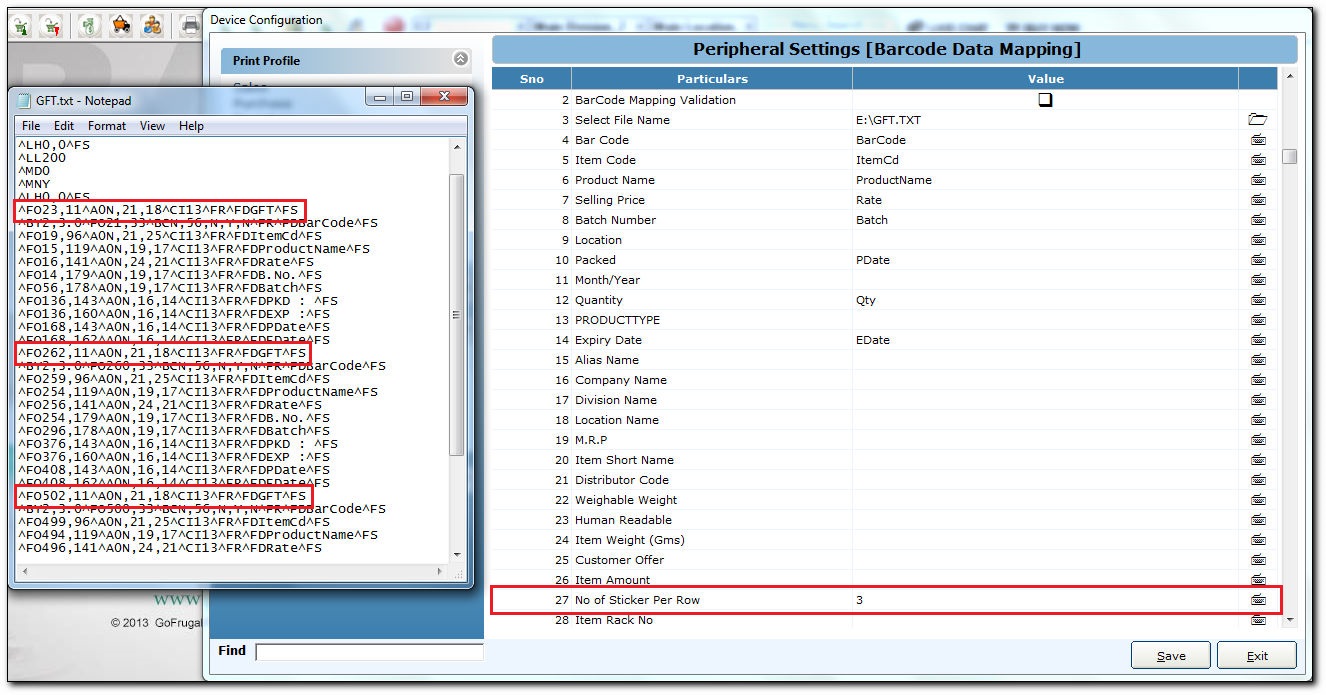This screenshot has width=1326, height=695.
Task: Browse for file with Select File Name folder icon
Action: (x=1258, y=120)
